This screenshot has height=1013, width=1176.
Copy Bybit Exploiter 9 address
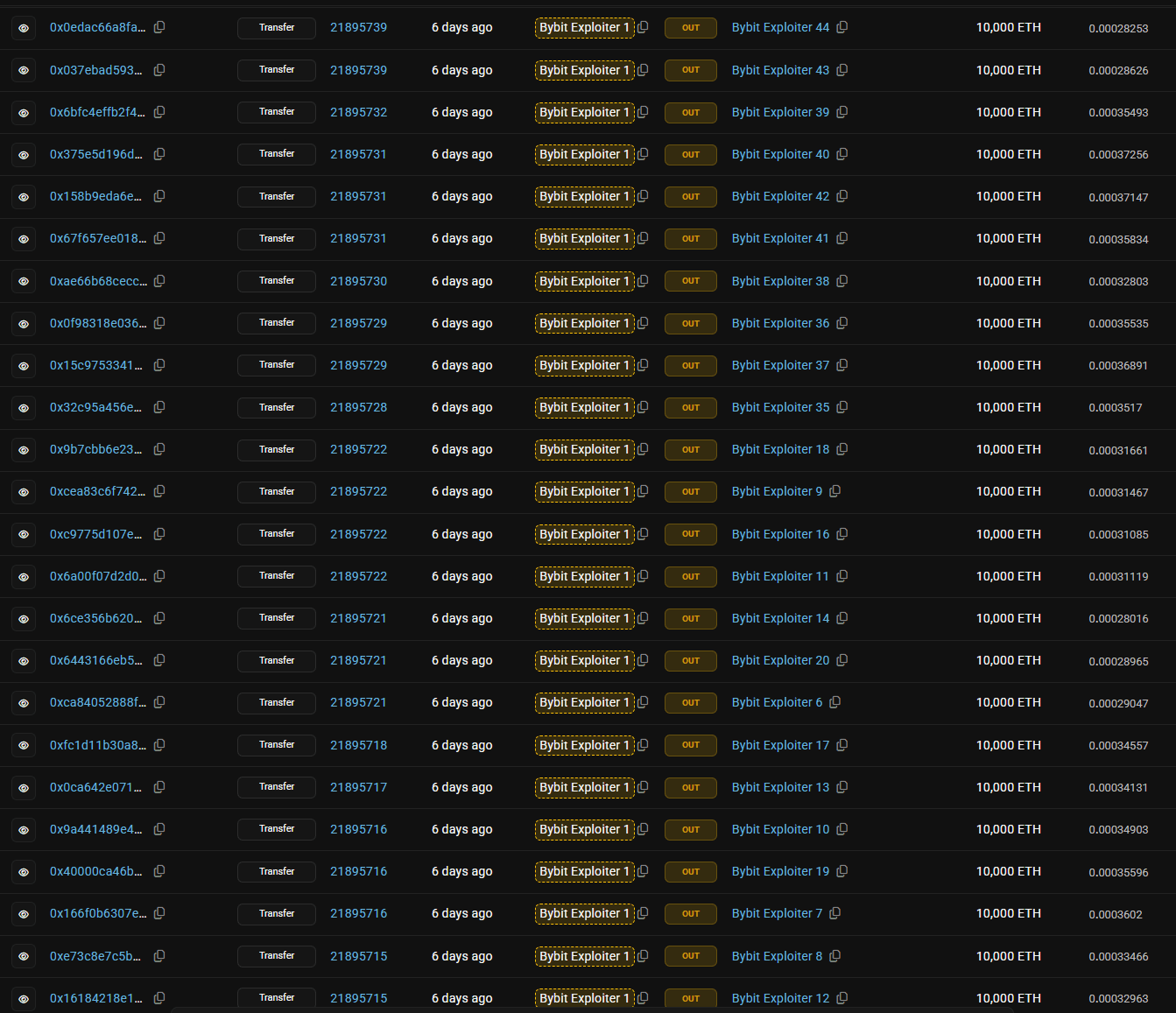point(835,491)
